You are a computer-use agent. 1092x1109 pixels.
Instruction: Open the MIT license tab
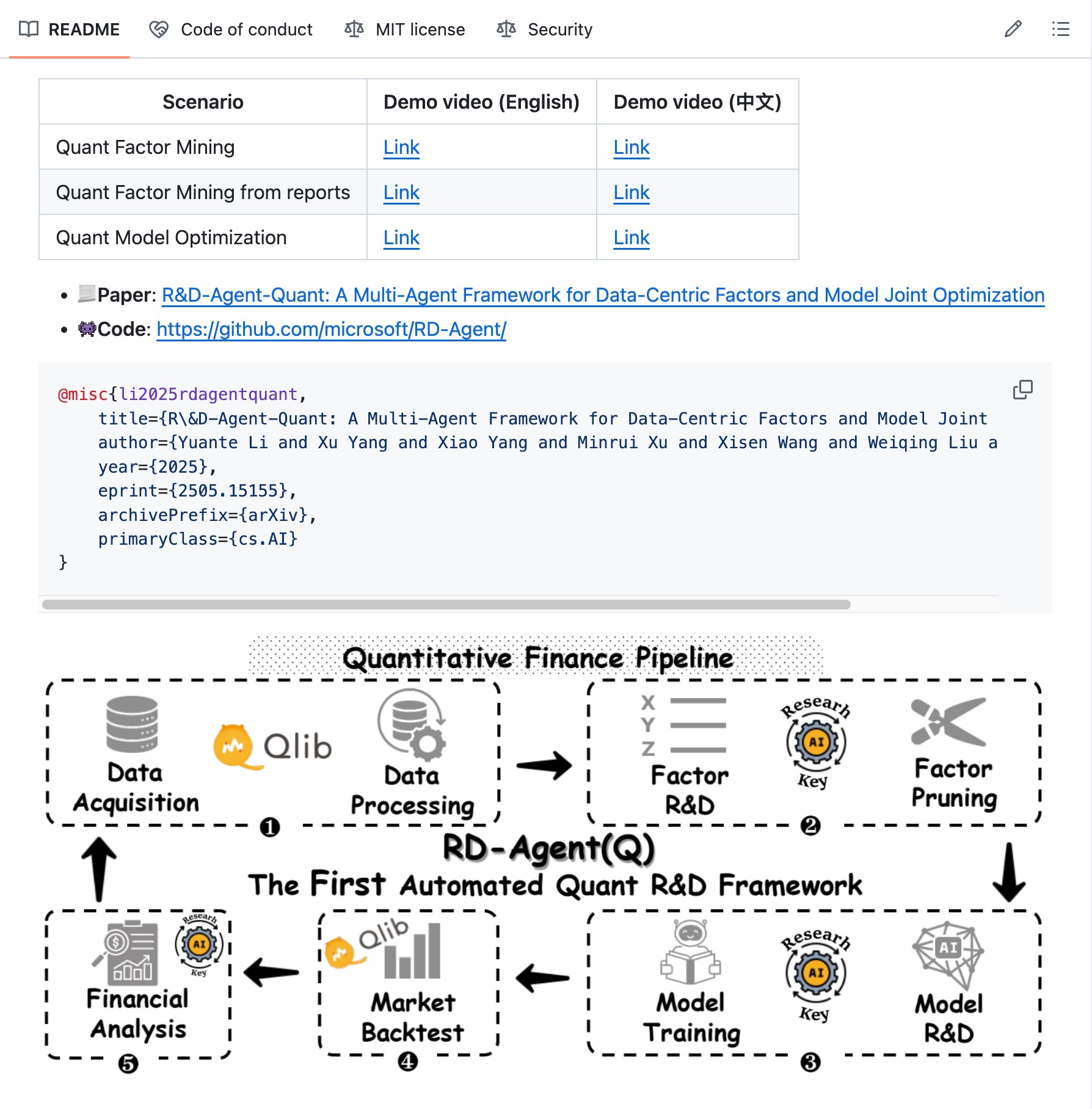(420, 29)
